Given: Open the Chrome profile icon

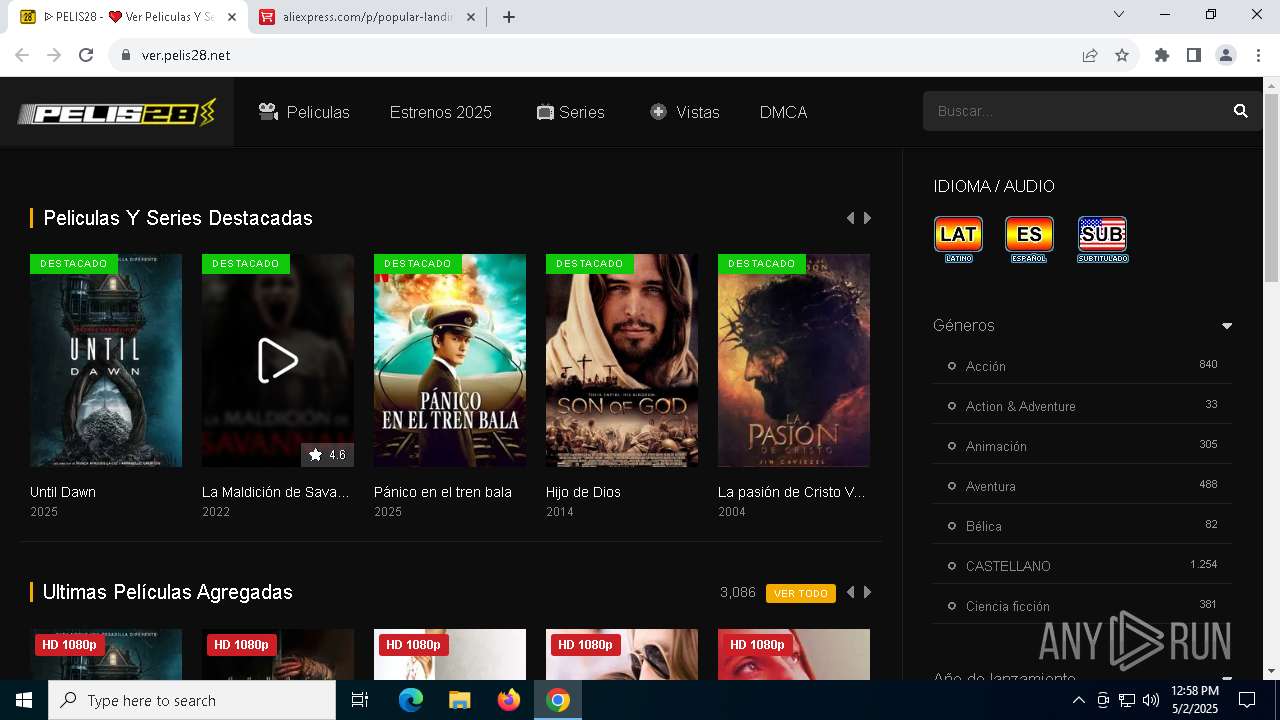Looking at the screenshot, I should pos(1226,55).
